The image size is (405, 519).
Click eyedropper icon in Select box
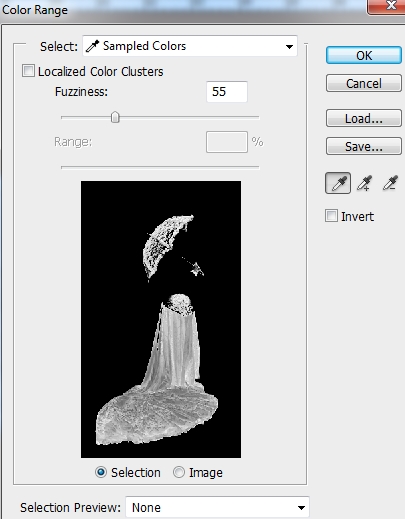(92, 46)
